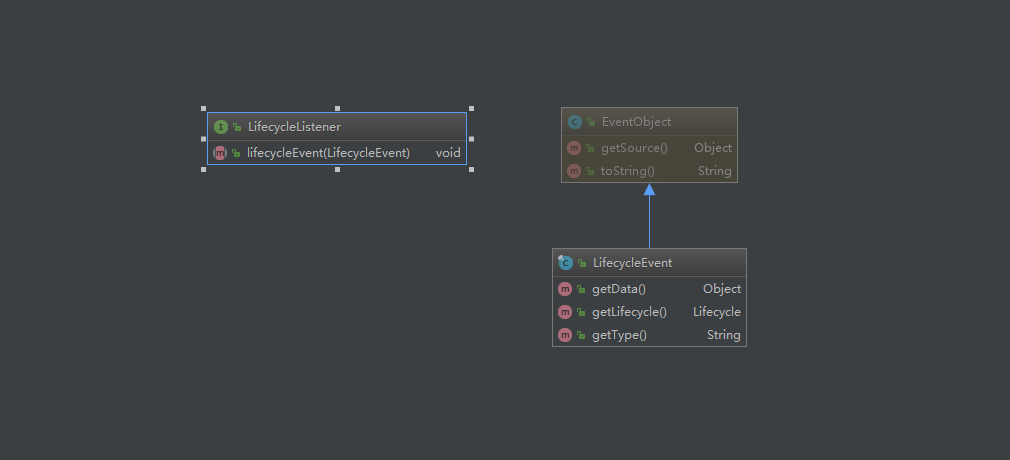Select the LifecycleListener header label

pos(294,127)
